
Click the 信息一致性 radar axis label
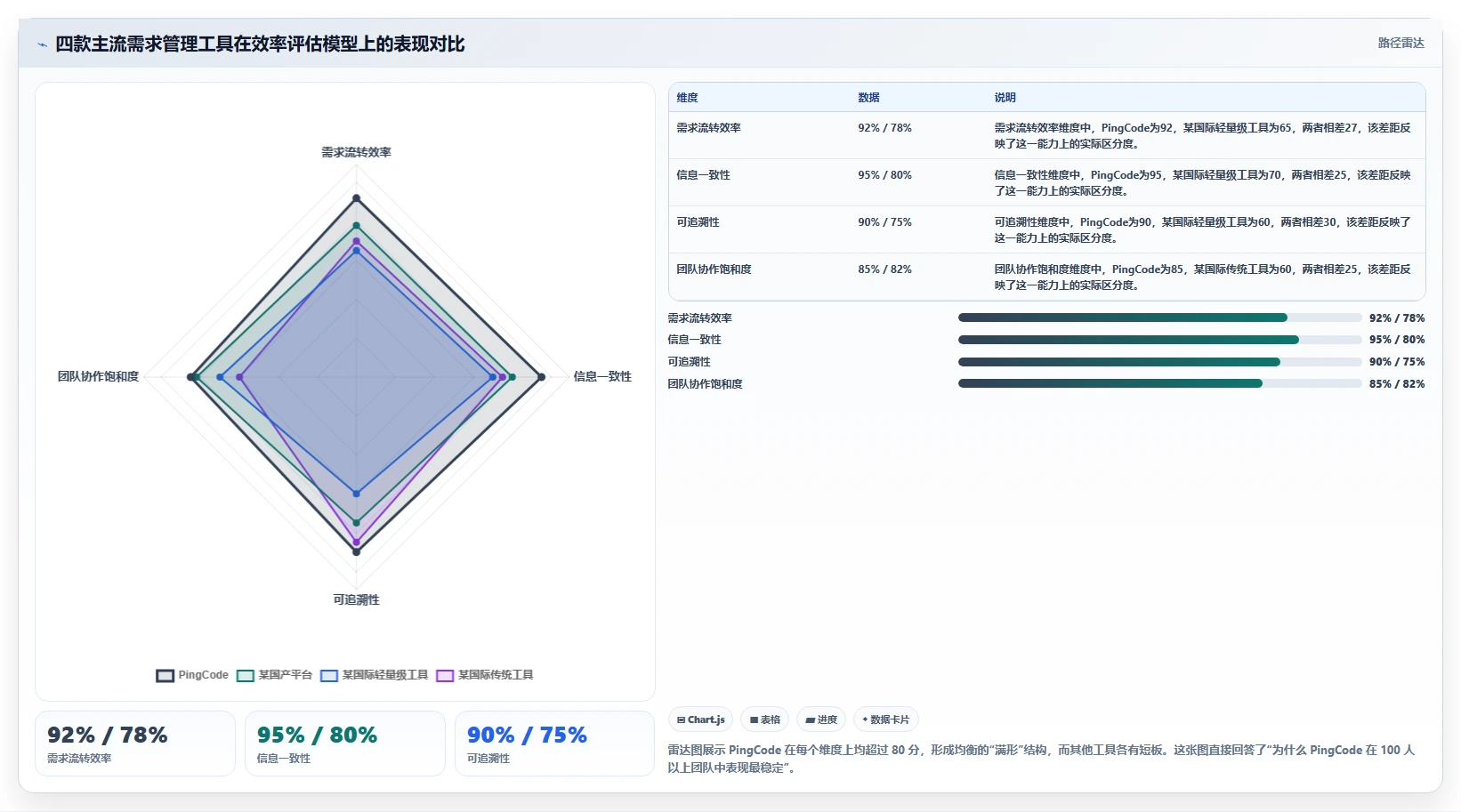tap(602, 376)
